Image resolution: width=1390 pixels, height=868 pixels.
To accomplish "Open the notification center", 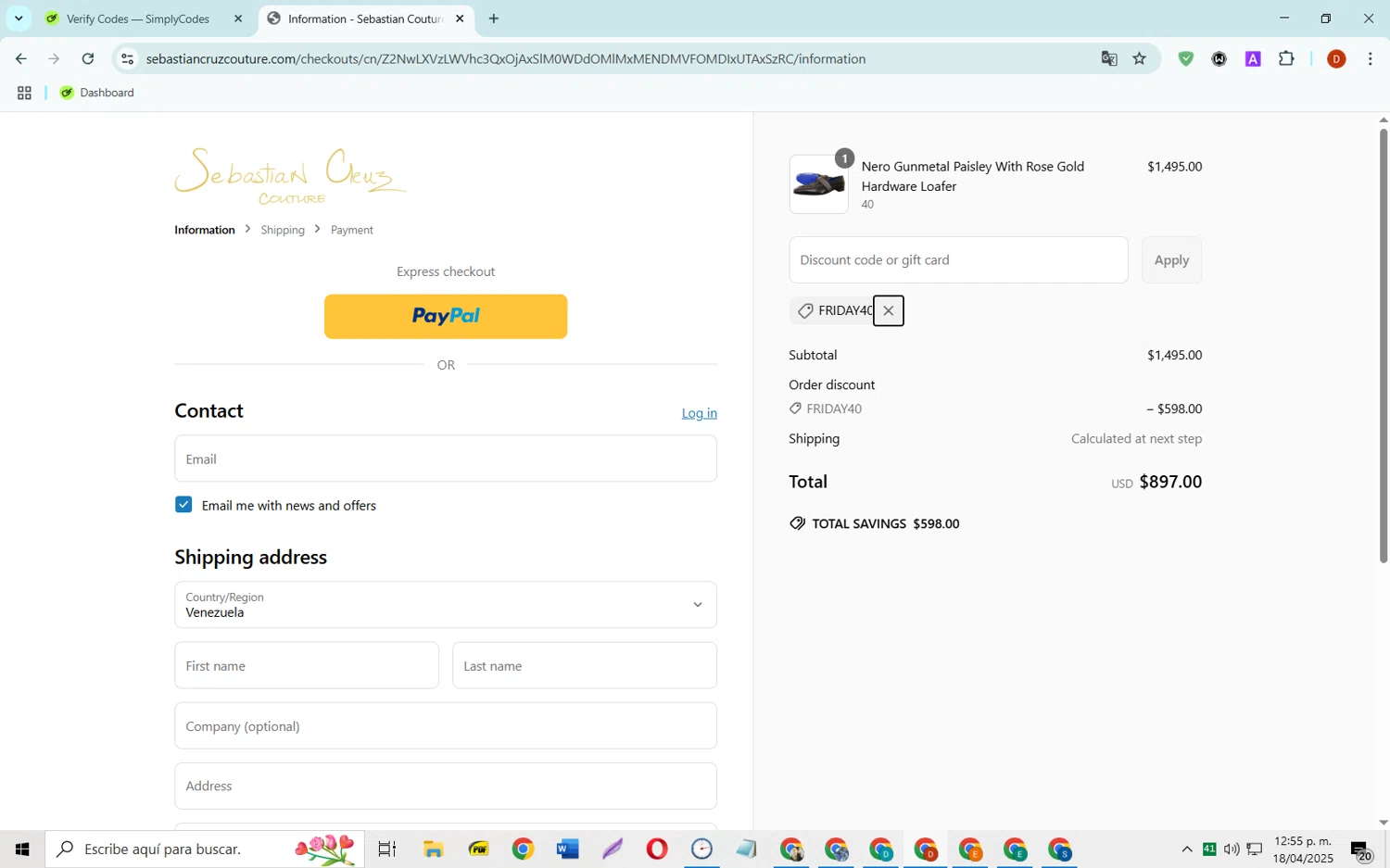I will pyautogui.click(x=1360, y=850).
